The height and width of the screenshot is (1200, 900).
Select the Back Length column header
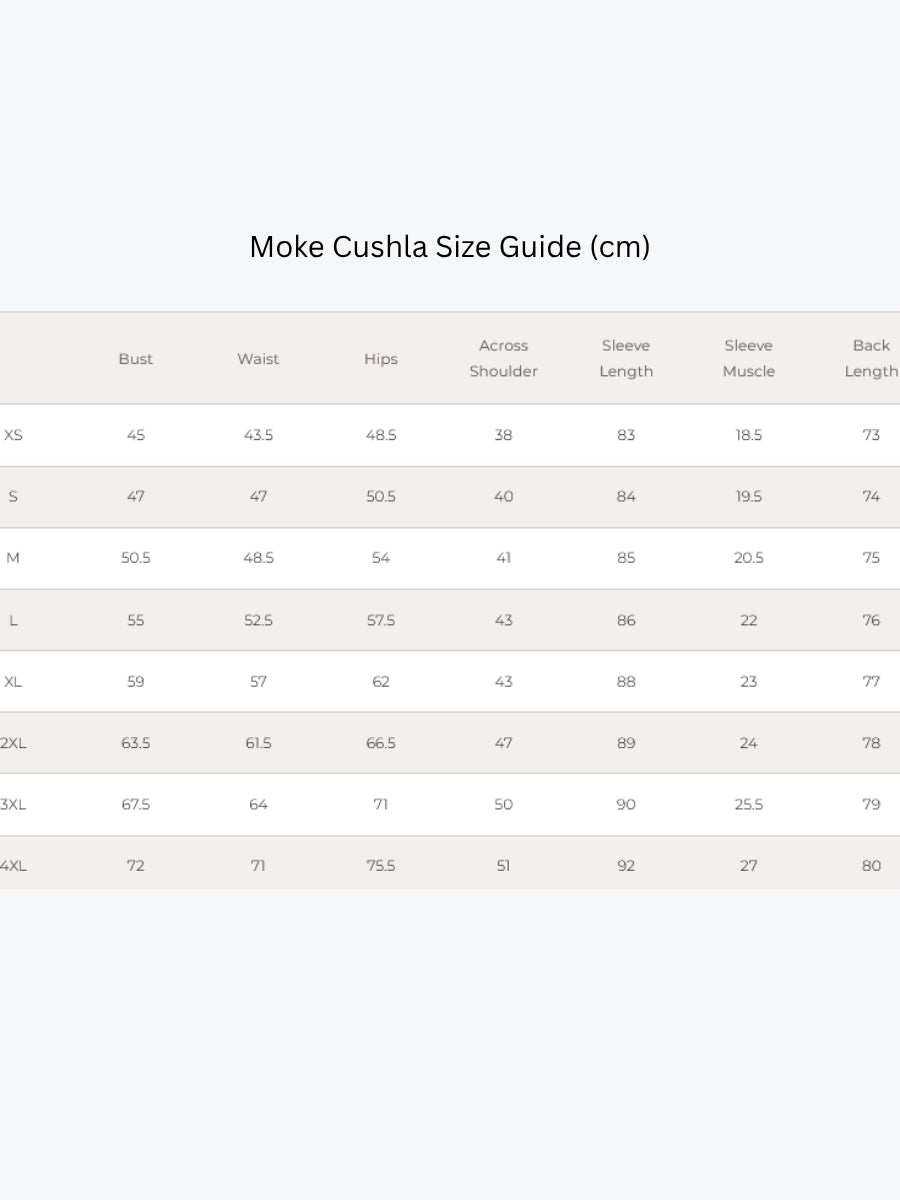click(871, 358)
